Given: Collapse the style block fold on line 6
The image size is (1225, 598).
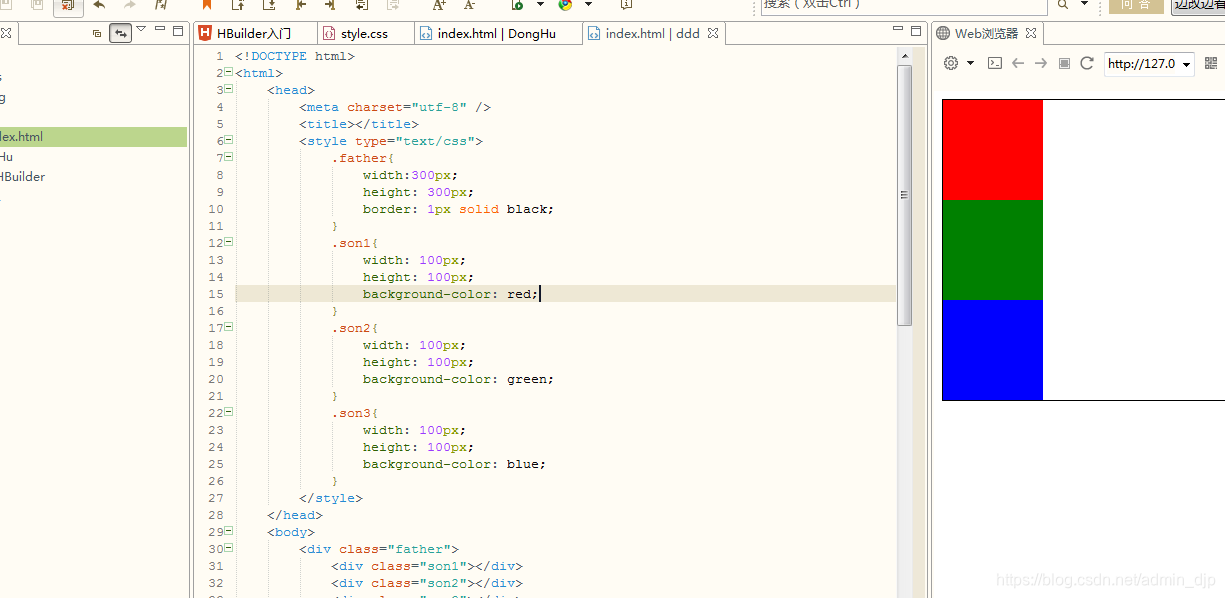Looking at the screenshot, I should click(x=229, y=140).
